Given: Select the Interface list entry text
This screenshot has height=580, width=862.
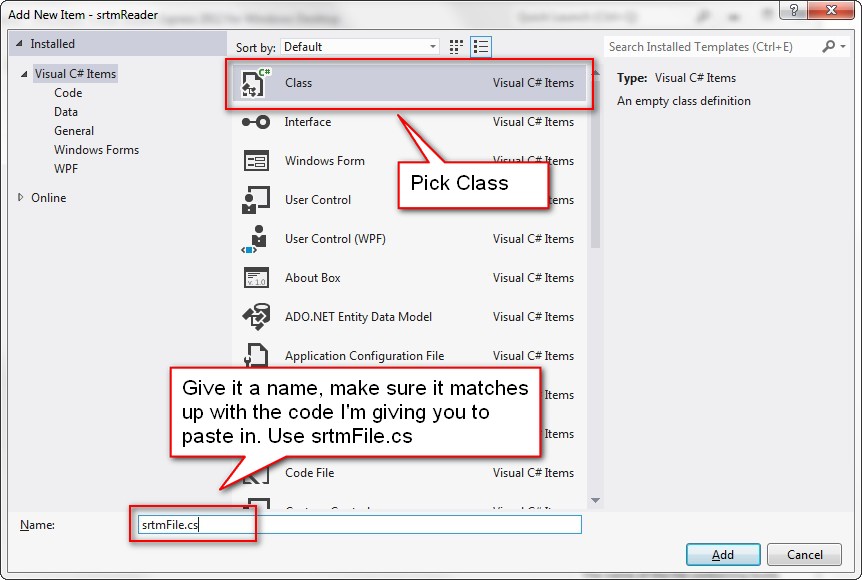Looking at the screenshot, I should 308,121.
